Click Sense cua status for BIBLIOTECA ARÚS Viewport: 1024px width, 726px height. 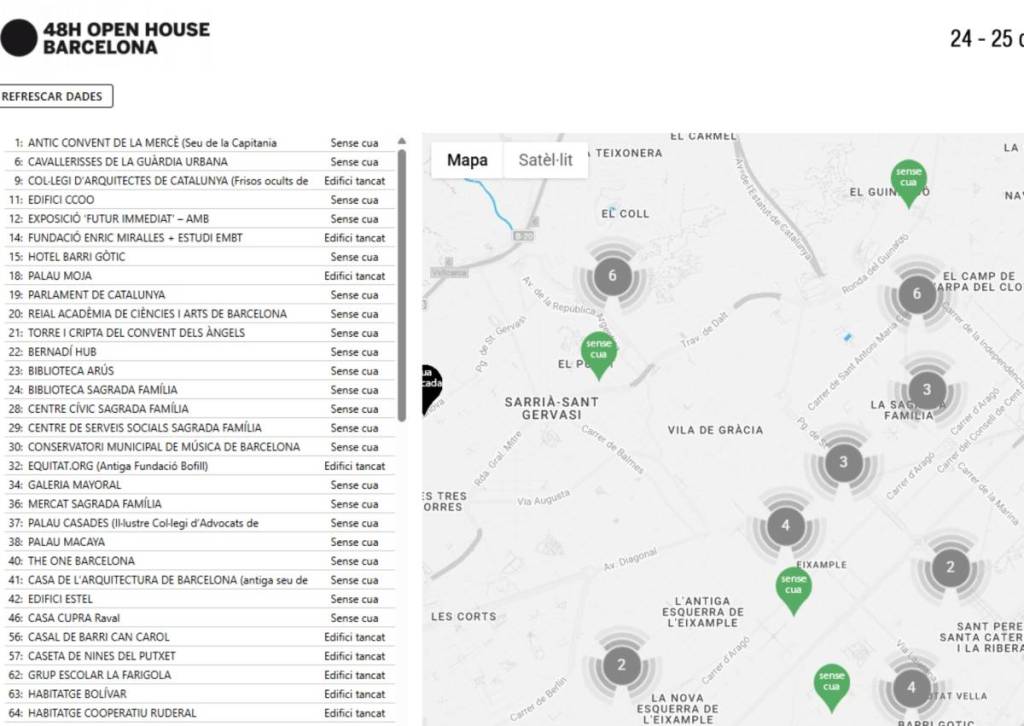coord(354,371)
